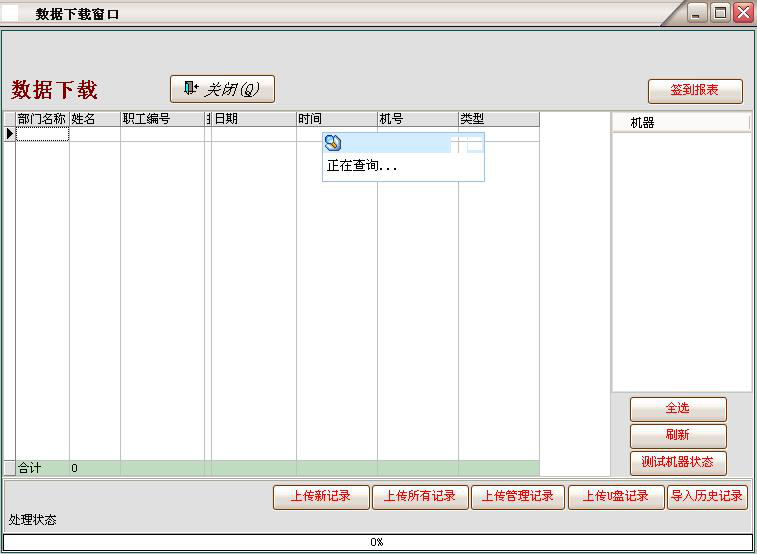Click the 职工编号 column header
This screenshot has height=554, width=757.
[162, 119]
